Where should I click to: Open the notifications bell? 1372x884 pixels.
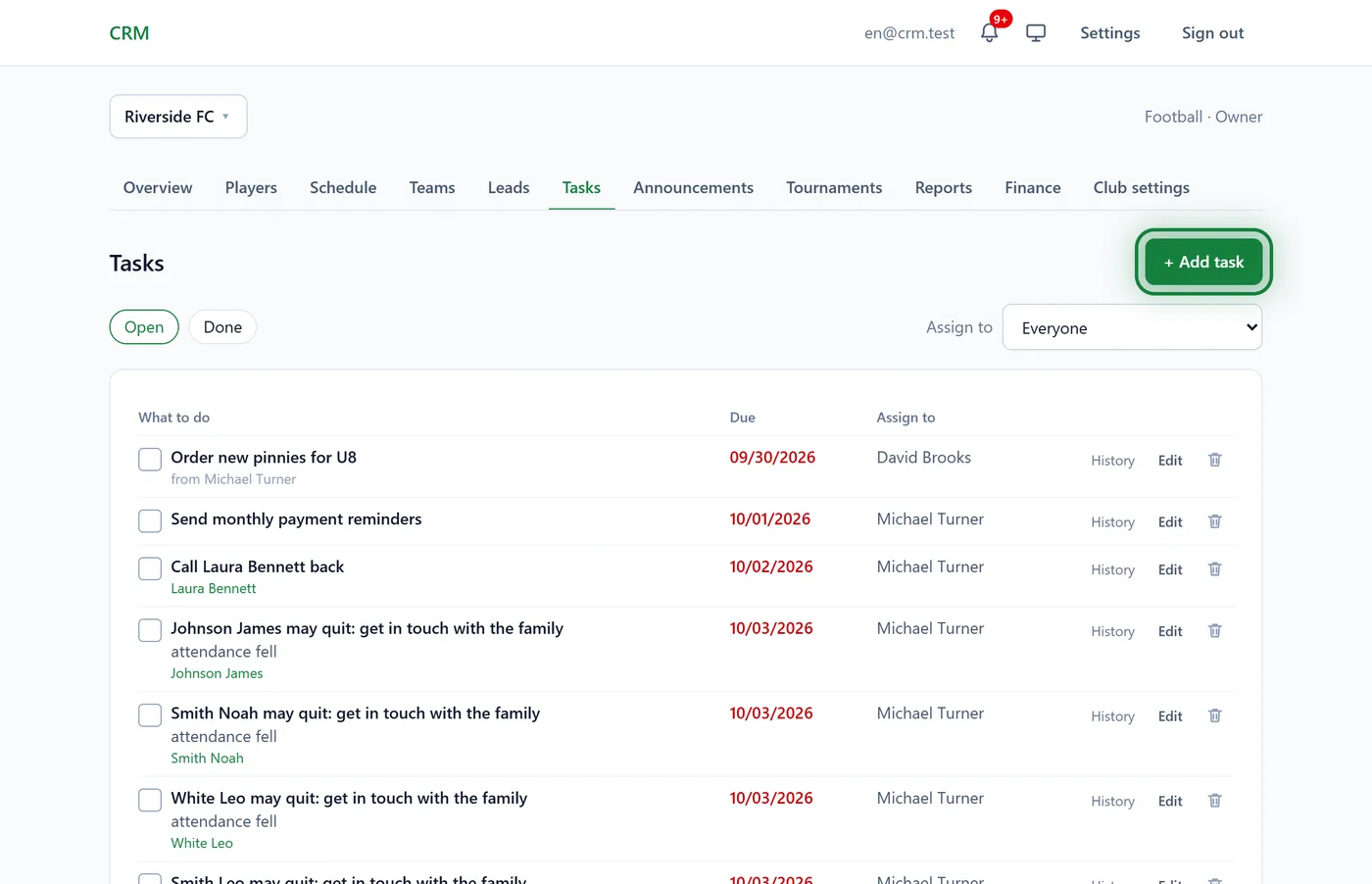[x=990, y=32]
